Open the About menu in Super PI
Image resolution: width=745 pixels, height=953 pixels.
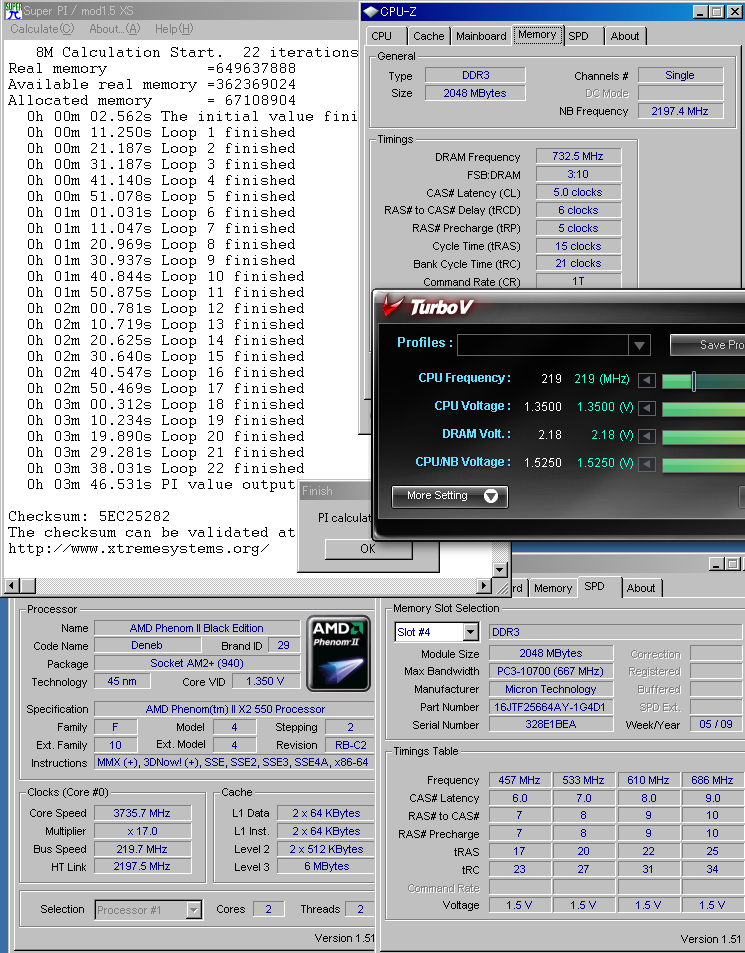[x=114, y=29]
